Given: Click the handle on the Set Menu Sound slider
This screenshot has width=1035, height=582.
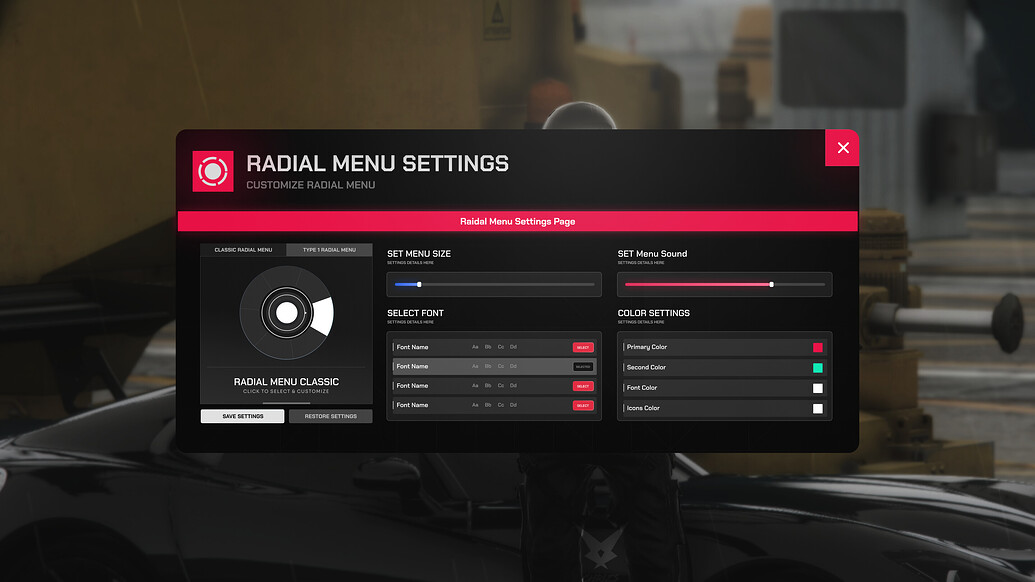Looking at the screenshot, I should [771, 284].
